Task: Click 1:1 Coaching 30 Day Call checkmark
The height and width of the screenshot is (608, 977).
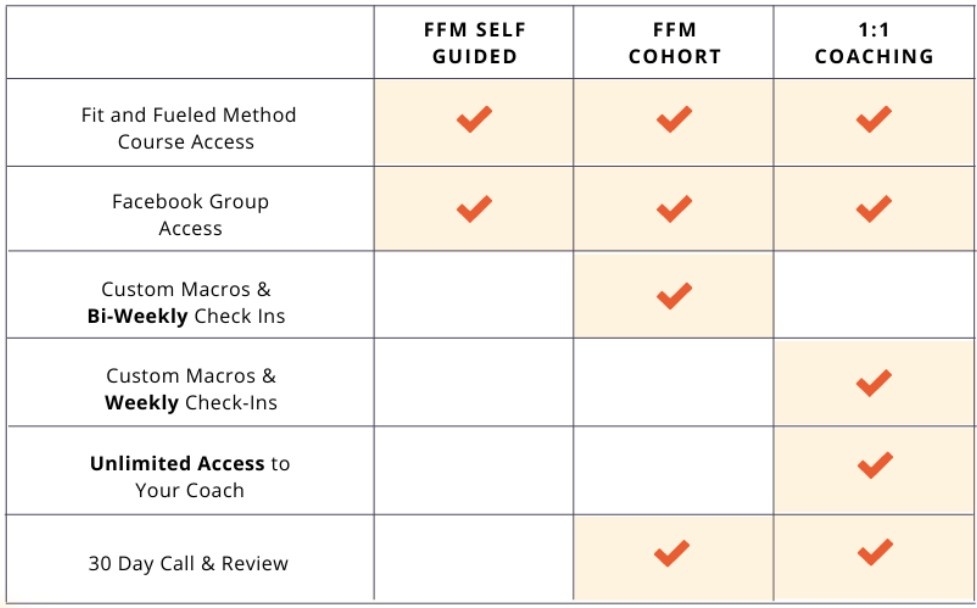Action: (x=874, y=551)
